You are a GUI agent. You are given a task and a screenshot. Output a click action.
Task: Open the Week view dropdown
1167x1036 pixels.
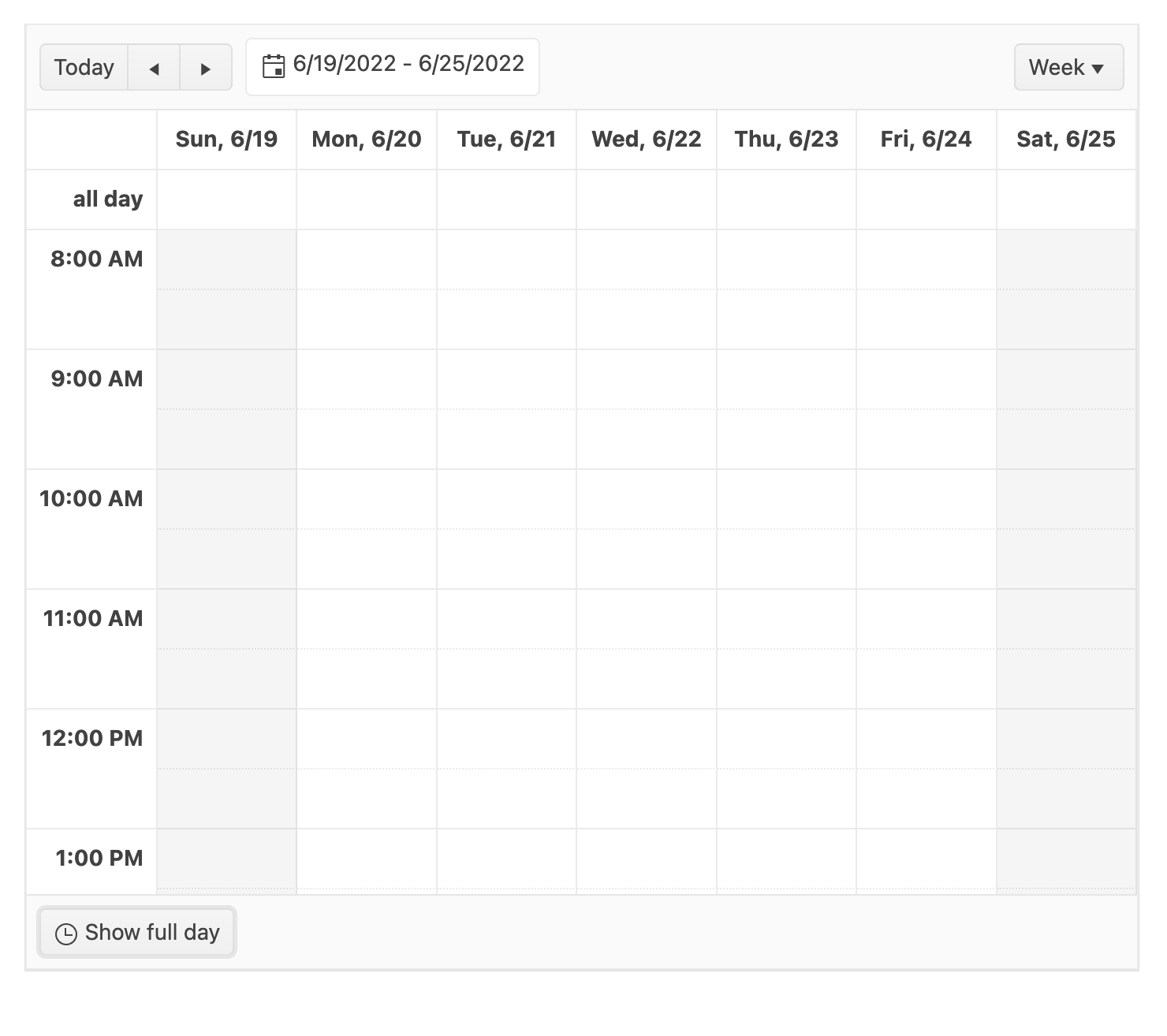[x=1068, y=68]
